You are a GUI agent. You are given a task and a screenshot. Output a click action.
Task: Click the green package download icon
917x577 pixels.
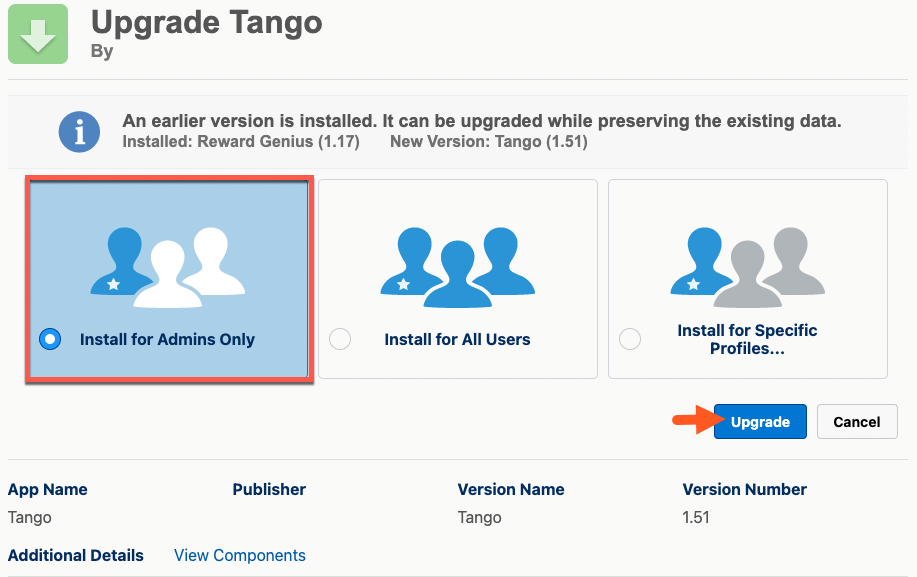pos(37,34)
